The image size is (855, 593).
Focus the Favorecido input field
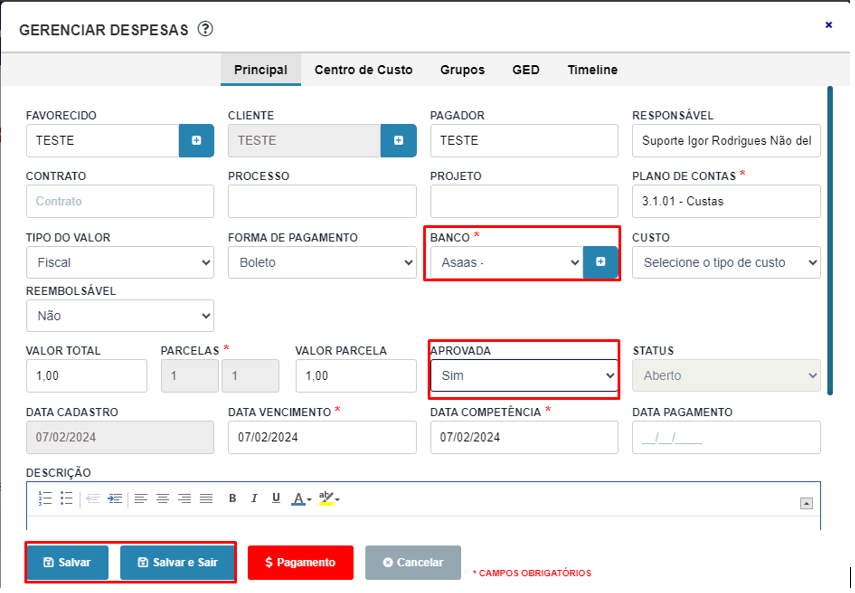[103, 141]
